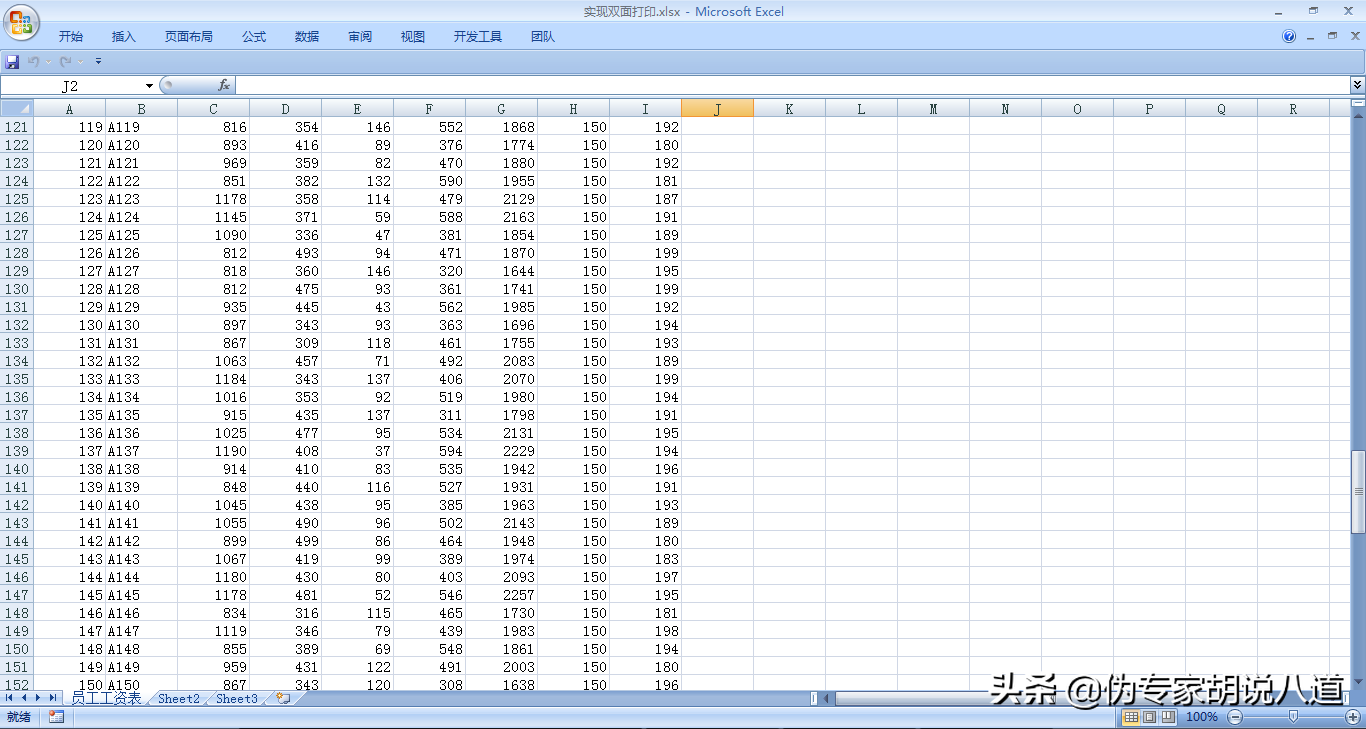Select column G header

(501, 109)
